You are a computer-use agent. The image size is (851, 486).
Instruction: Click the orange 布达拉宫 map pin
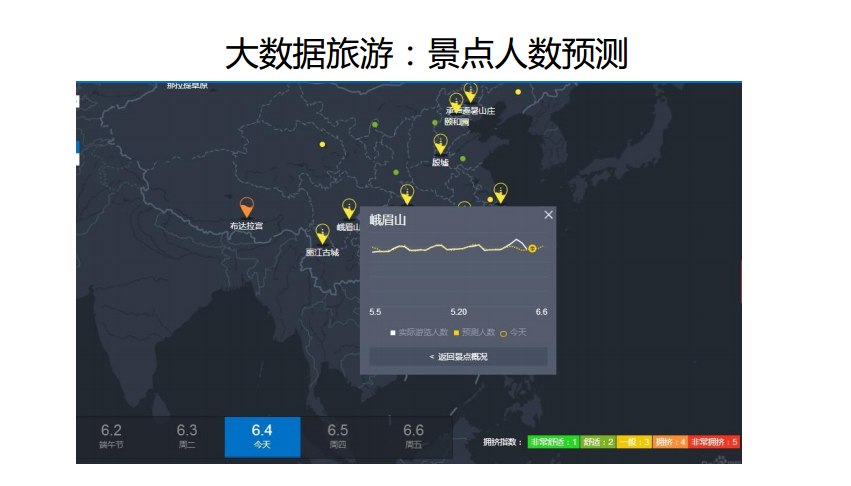[x=247, y=207]
